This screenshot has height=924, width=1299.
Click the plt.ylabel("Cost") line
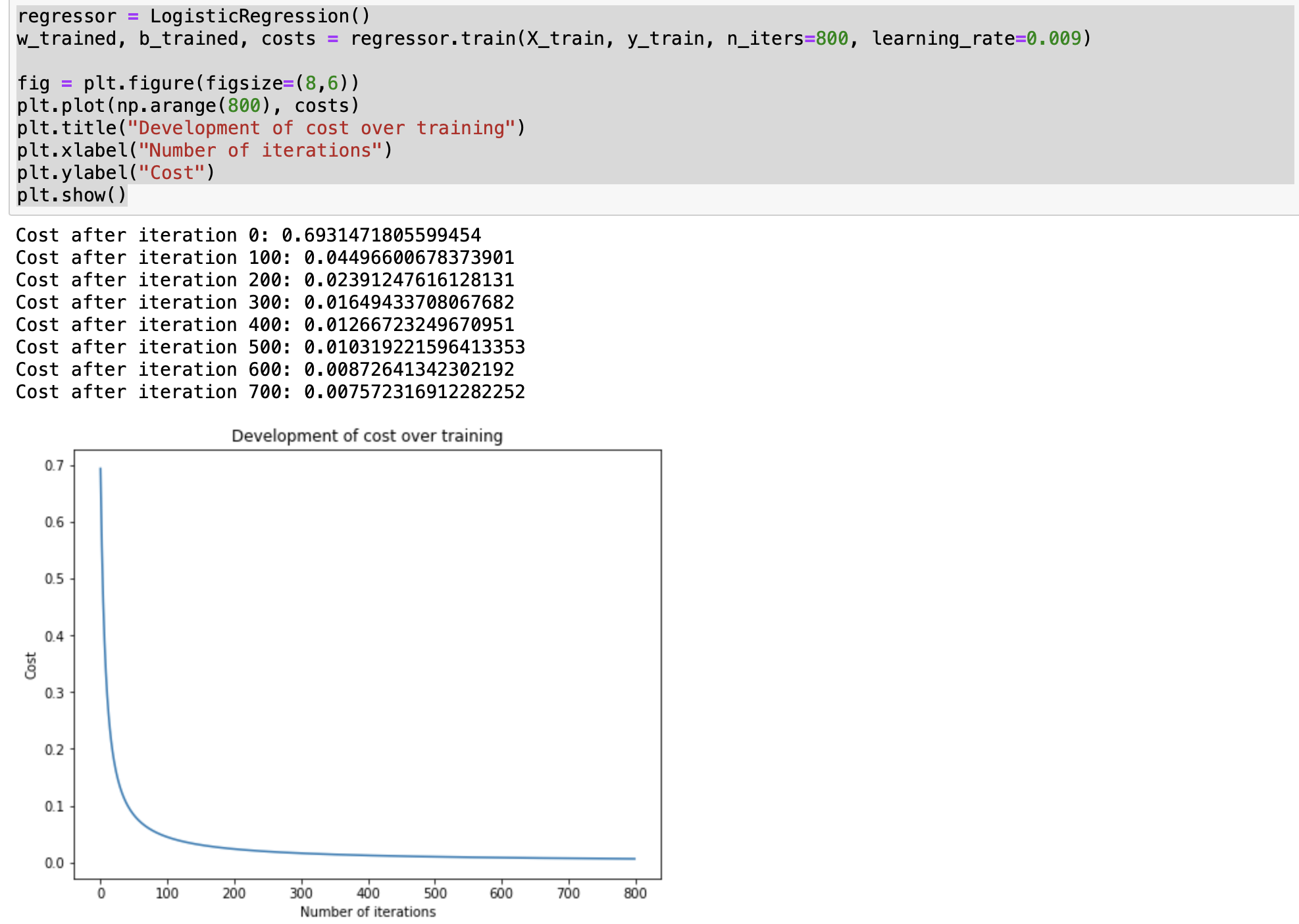pyautogui.click(x=116, y=173)
